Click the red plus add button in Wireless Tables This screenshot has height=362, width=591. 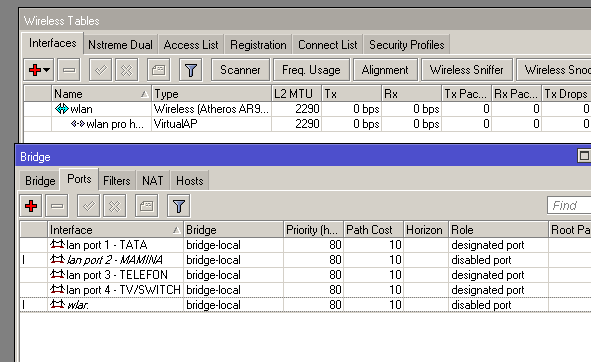tap(35, 70)
